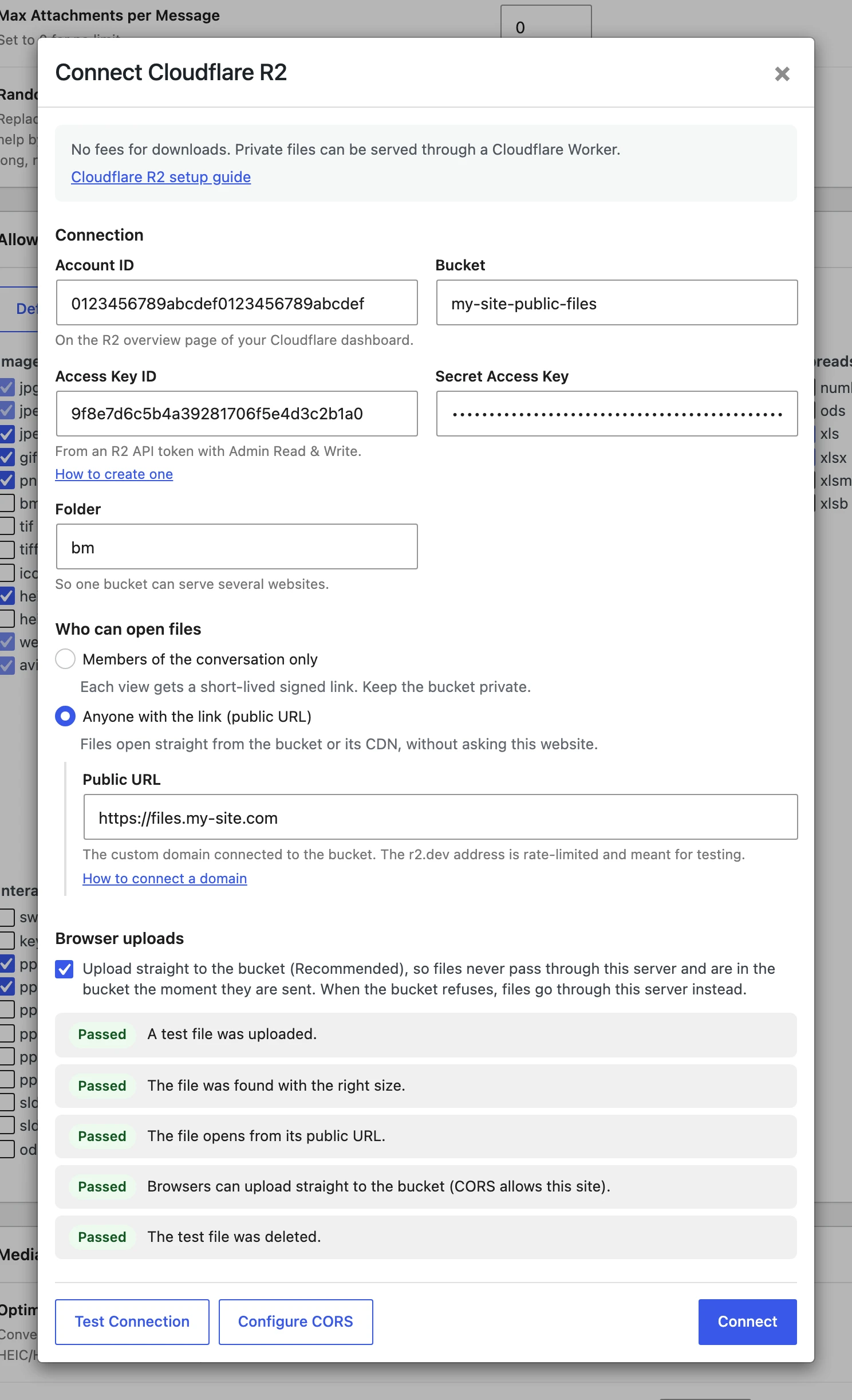This screenshot has height=1400, width=852.
Task: Focus the Account ID input field
Action: coord(237,302)
